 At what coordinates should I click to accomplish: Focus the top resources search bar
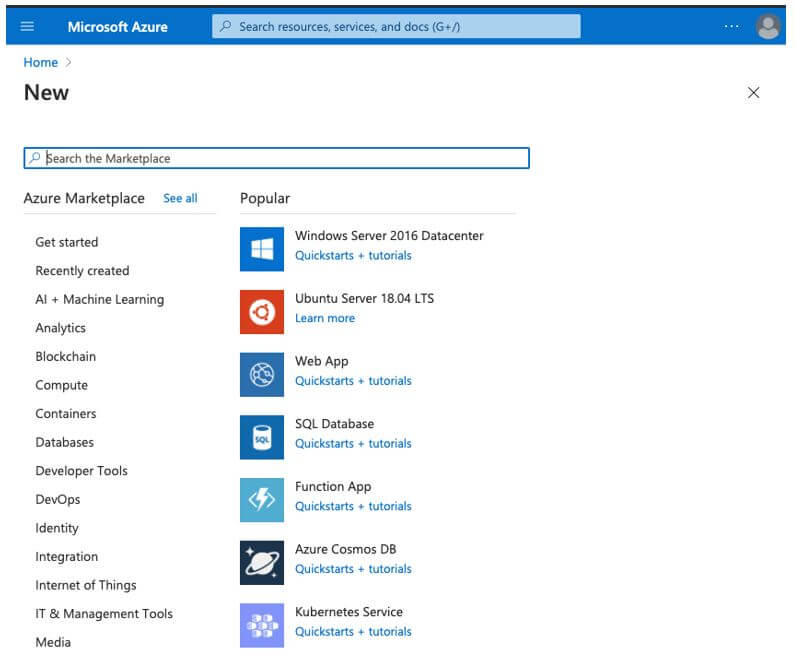(x=396, y=27)
